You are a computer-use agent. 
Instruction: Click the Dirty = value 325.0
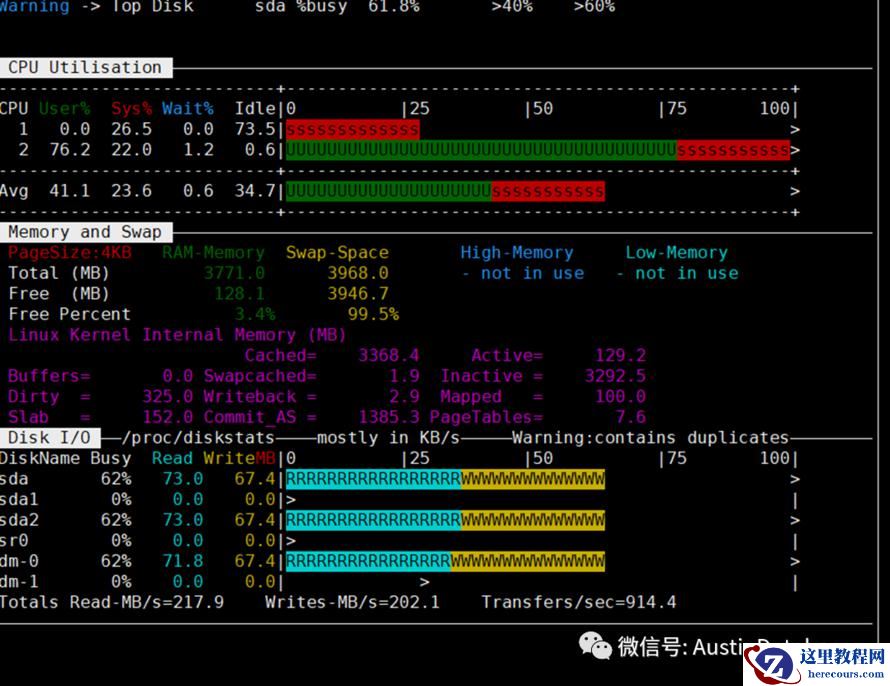167,397
